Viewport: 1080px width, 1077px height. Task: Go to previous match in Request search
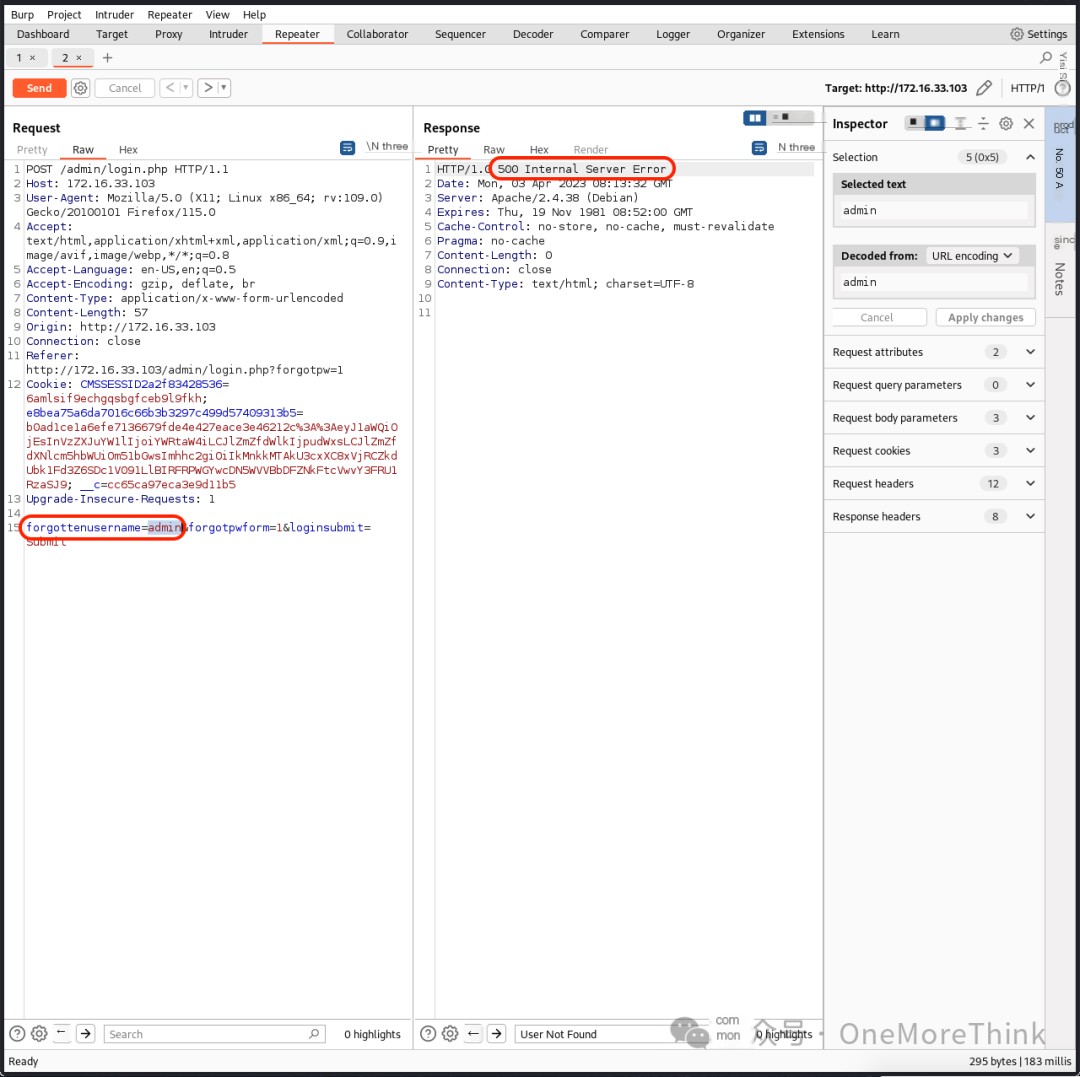61,1033
